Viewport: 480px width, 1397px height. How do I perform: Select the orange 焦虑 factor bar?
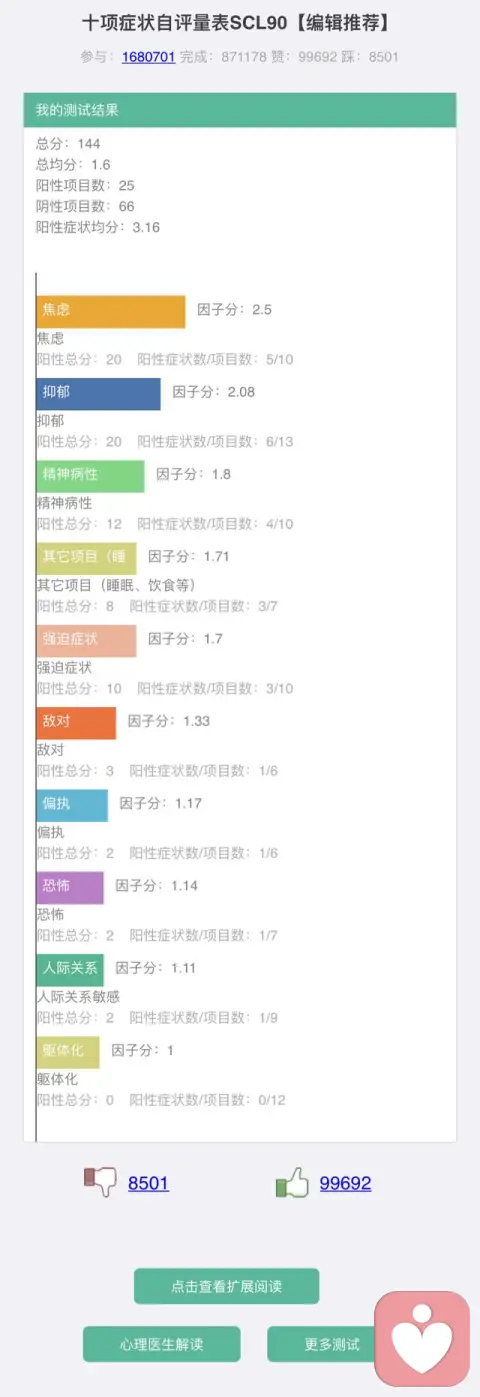[111, 311]
